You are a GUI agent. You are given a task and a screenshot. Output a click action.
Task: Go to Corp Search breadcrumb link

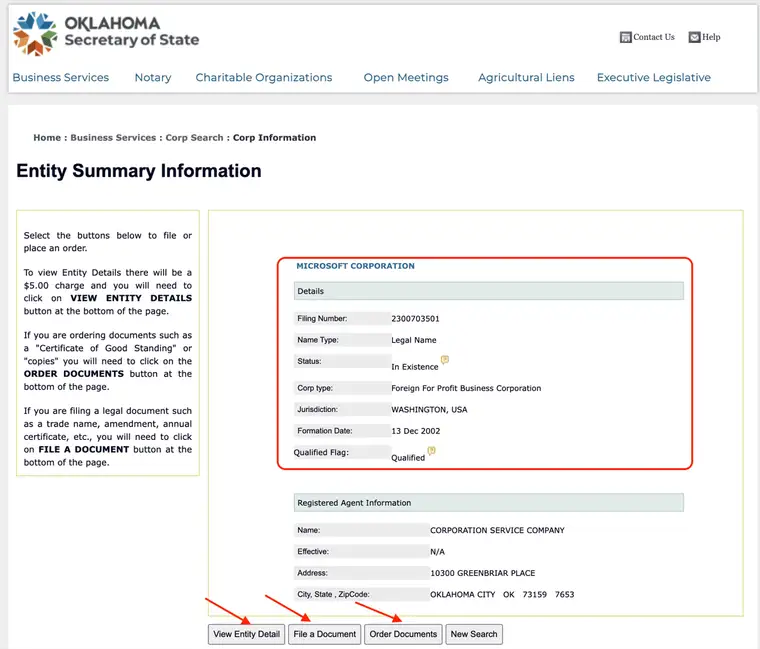pos(194,138)
